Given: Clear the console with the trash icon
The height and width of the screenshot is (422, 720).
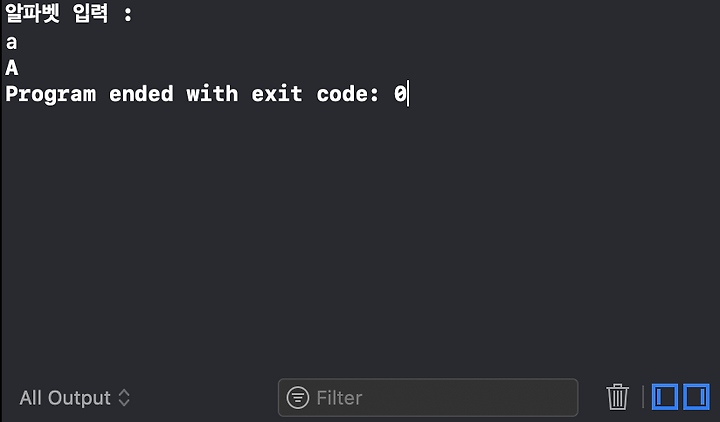Looking at the screenshot, I should (617, 397).
